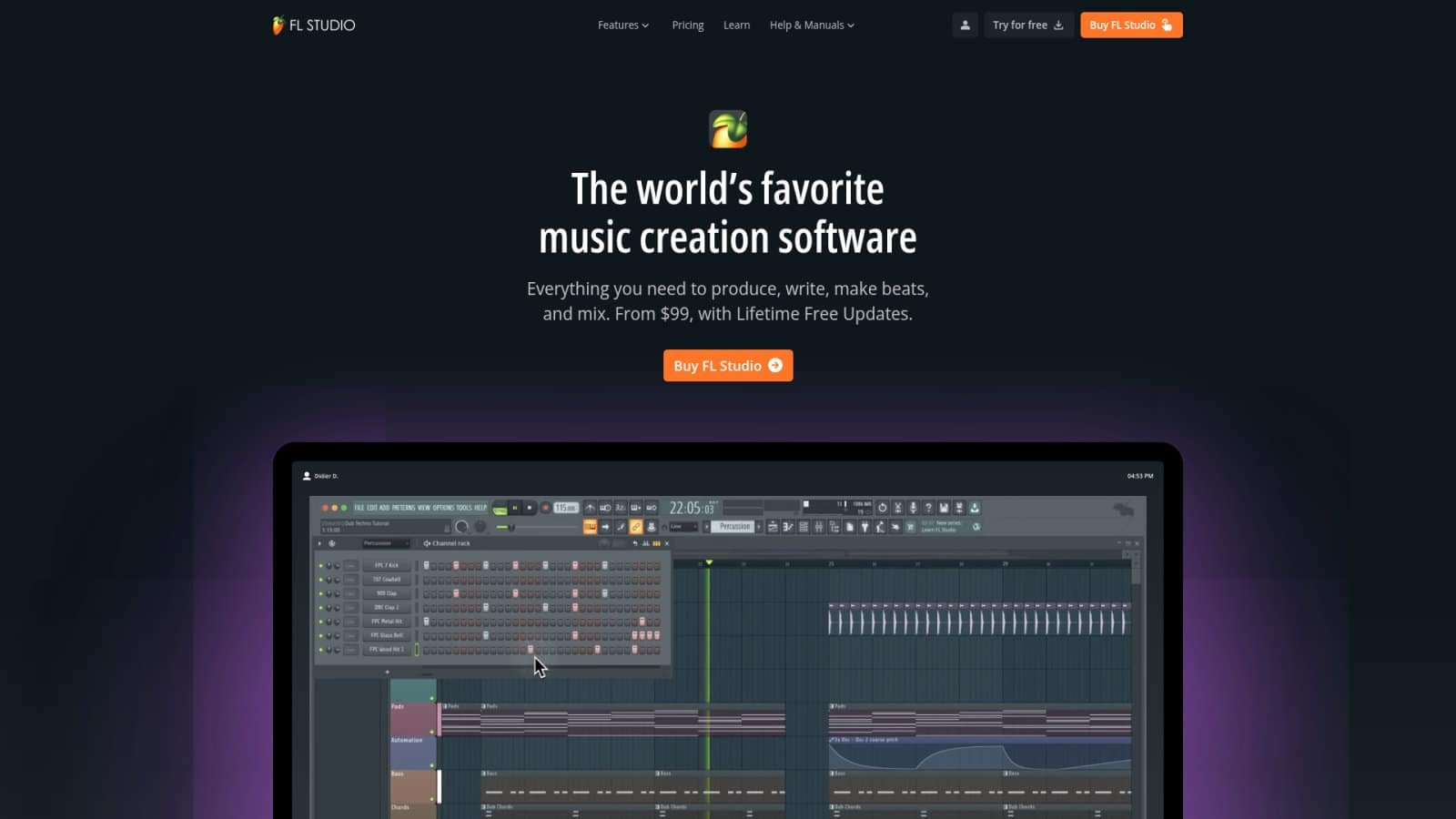Expand the Help & Manuals dropdown
Viewport: 1456px width, 819px height.
pos(812,25)
